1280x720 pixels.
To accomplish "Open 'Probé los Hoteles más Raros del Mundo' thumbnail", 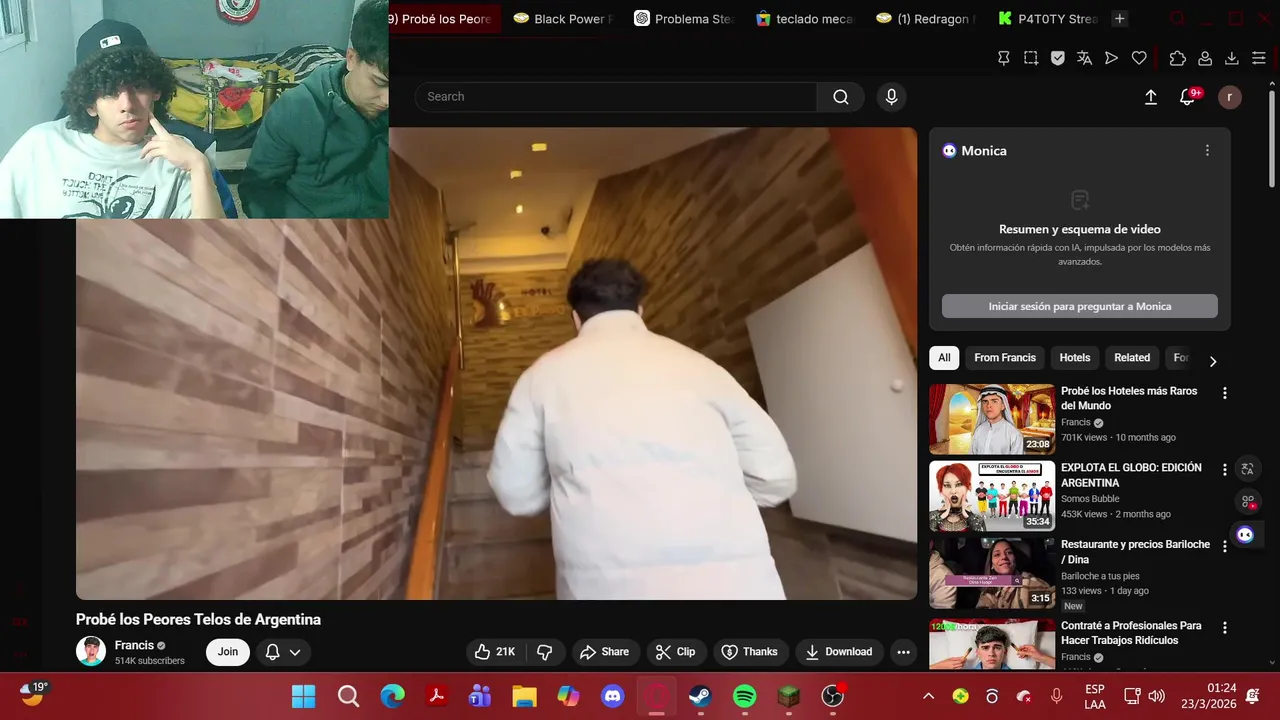I will (x=992, y=419).
